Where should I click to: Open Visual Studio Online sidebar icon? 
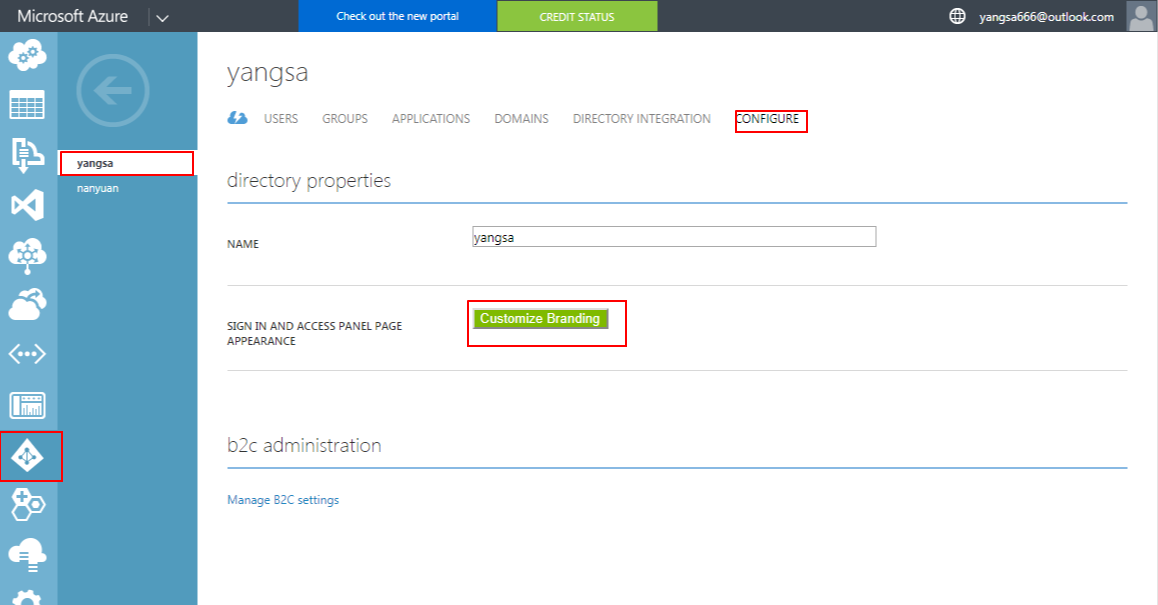pos(27,205)
